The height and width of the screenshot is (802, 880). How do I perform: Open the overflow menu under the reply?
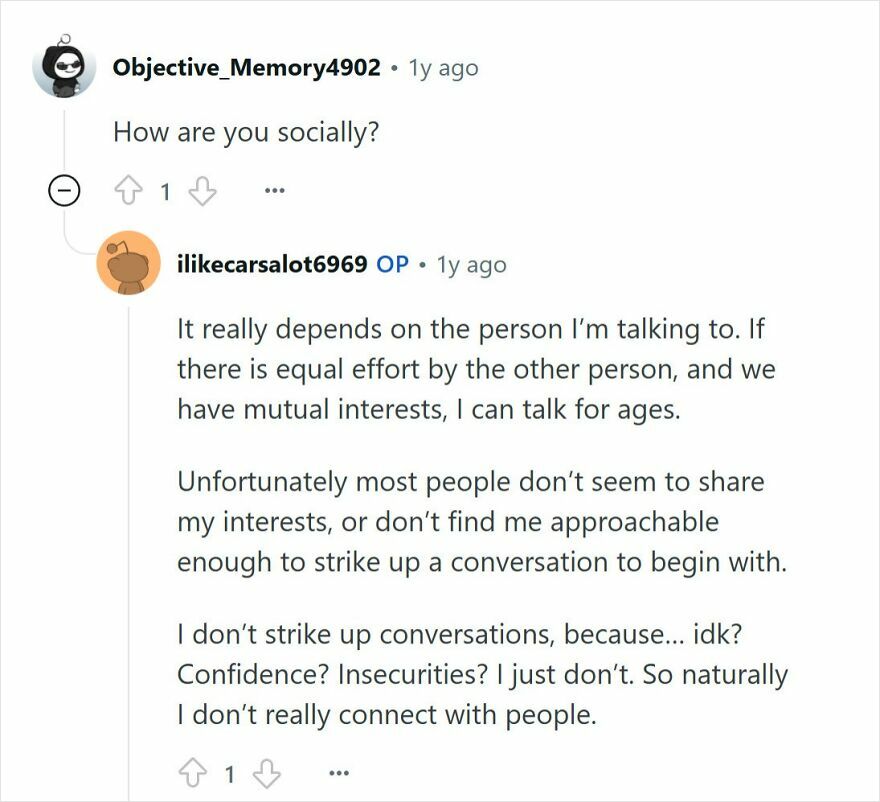(x=337, y=772)
